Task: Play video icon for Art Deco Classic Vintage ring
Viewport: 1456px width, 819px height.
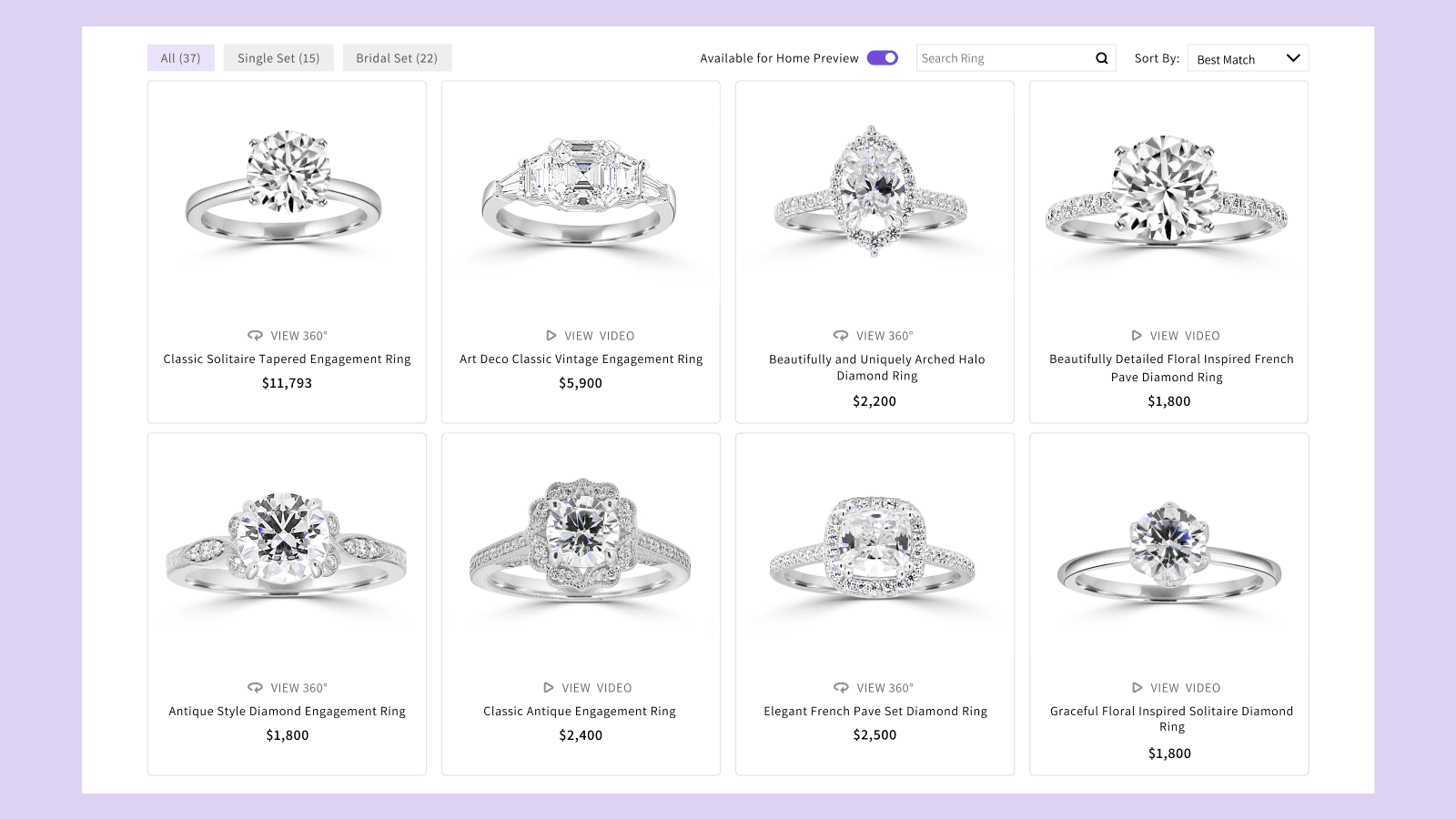Action: (x=551, y=336)
